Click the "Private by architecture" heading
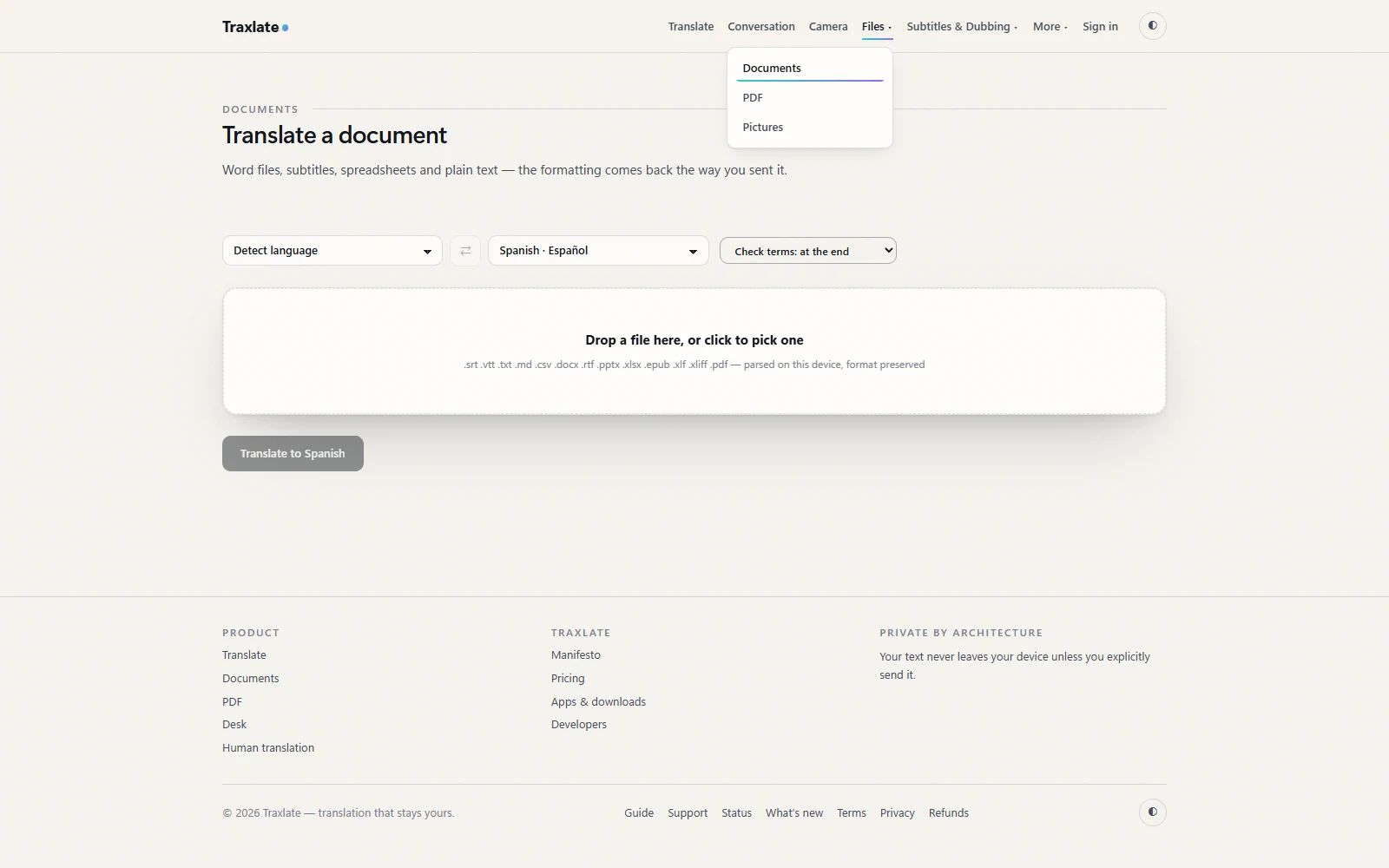The width and height of the screenshot is (1389, 868). 961,633
